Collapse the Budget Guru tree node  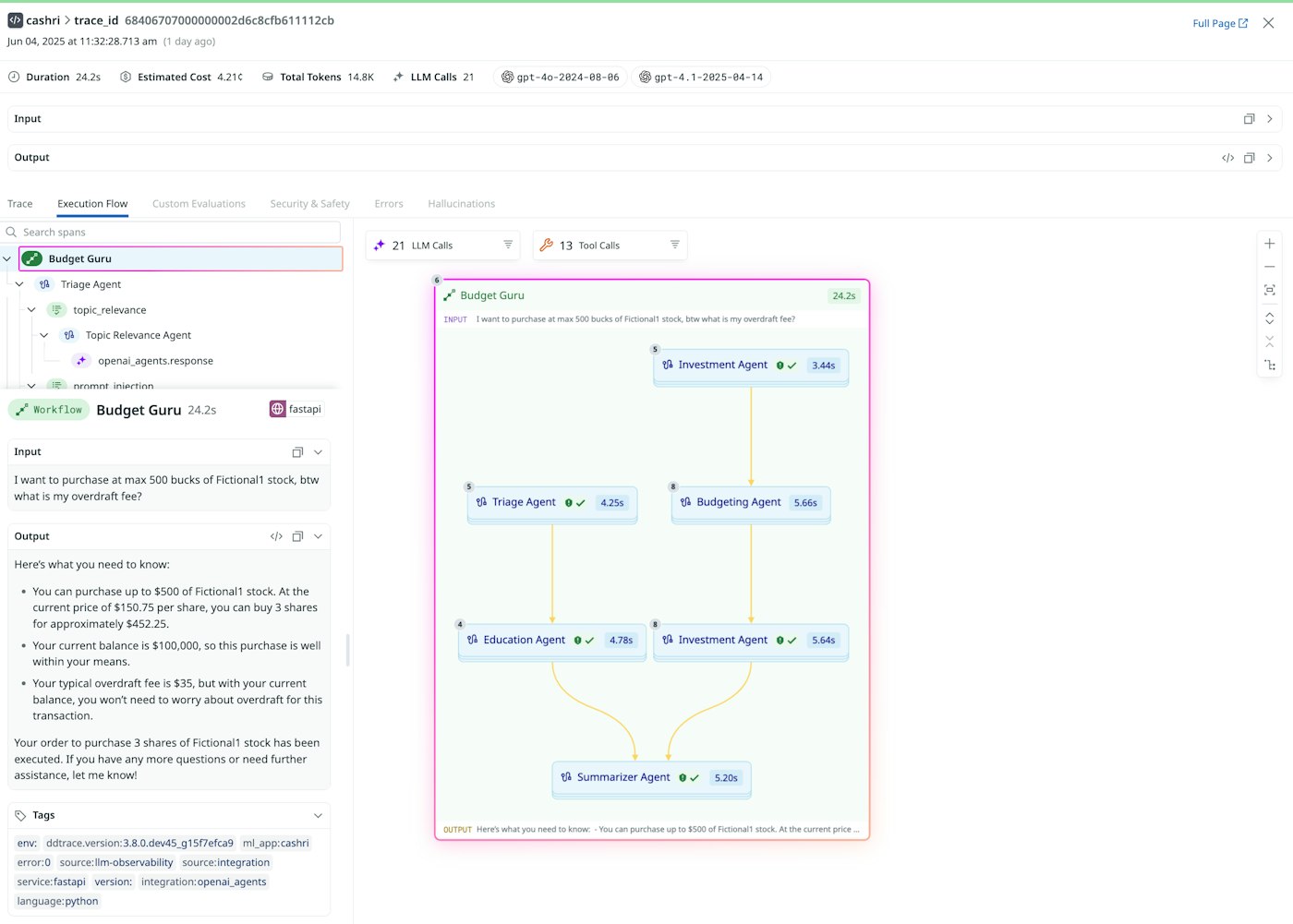7,258
